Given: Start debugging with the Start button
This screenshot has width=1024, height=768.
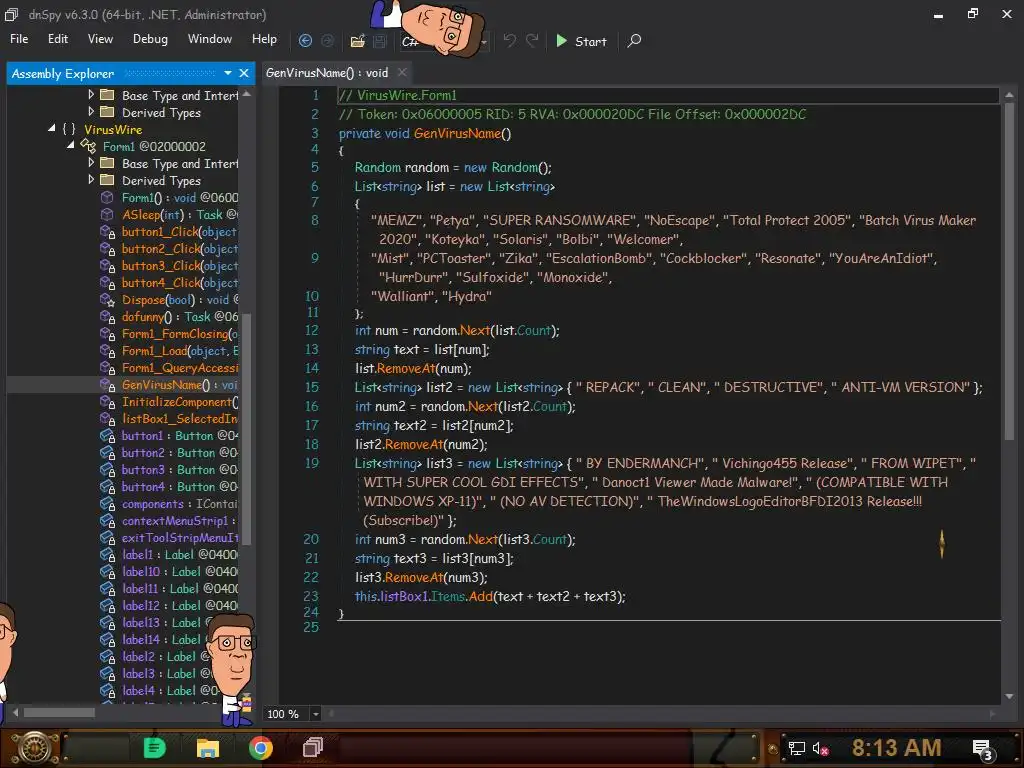Looking at the screenshot, I should coord(581,41).
